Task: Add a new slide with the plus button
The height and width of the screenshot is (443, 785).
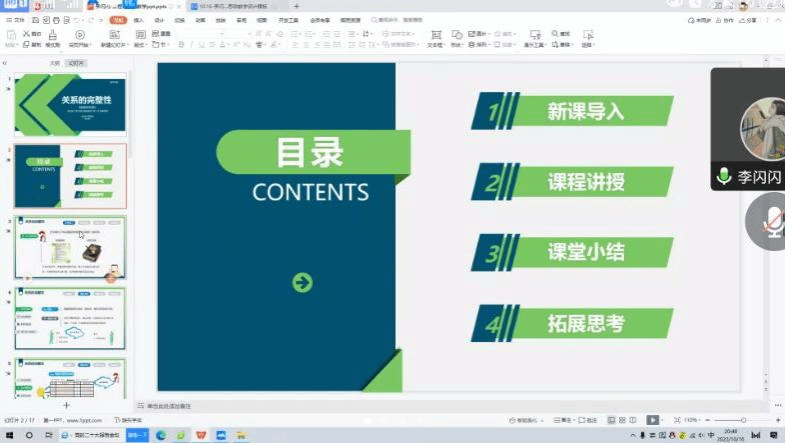Action: tap(66, 405)
